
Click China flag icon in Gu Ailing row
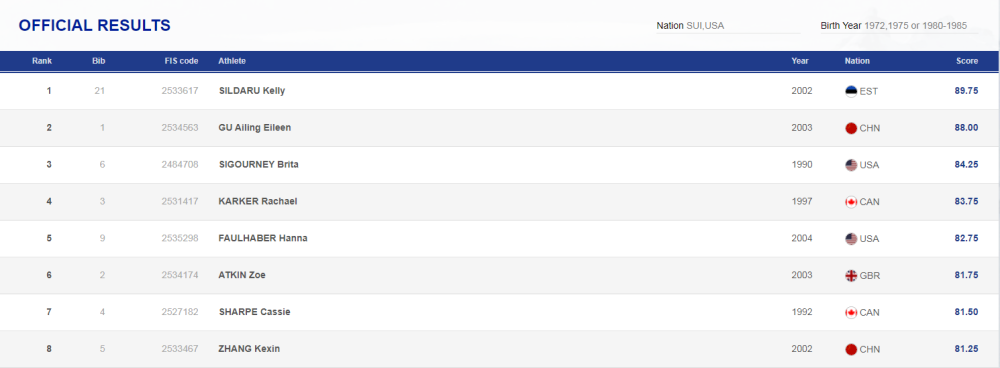click(x=851, y=128)
